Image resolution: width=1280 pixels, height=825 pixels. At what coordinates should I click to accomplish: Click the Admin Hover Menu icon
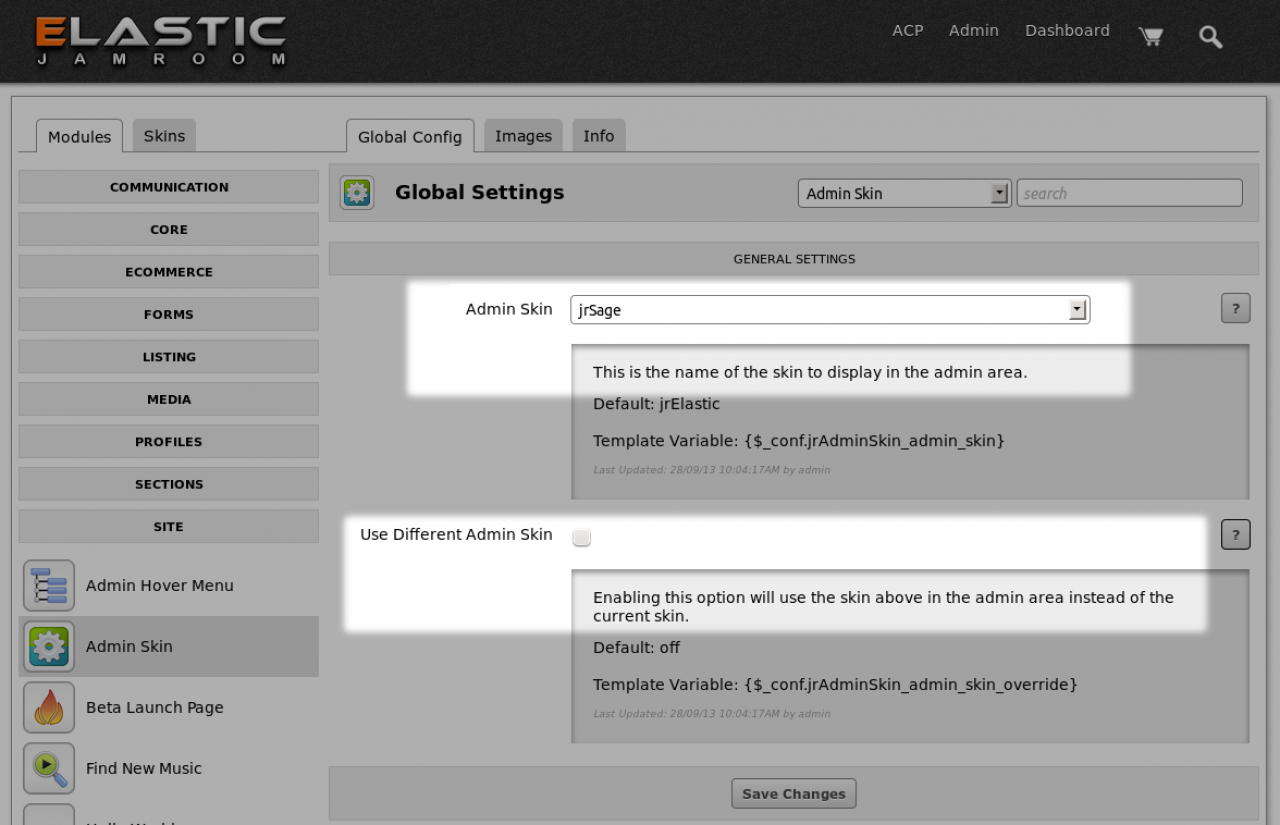pos(48,586)
